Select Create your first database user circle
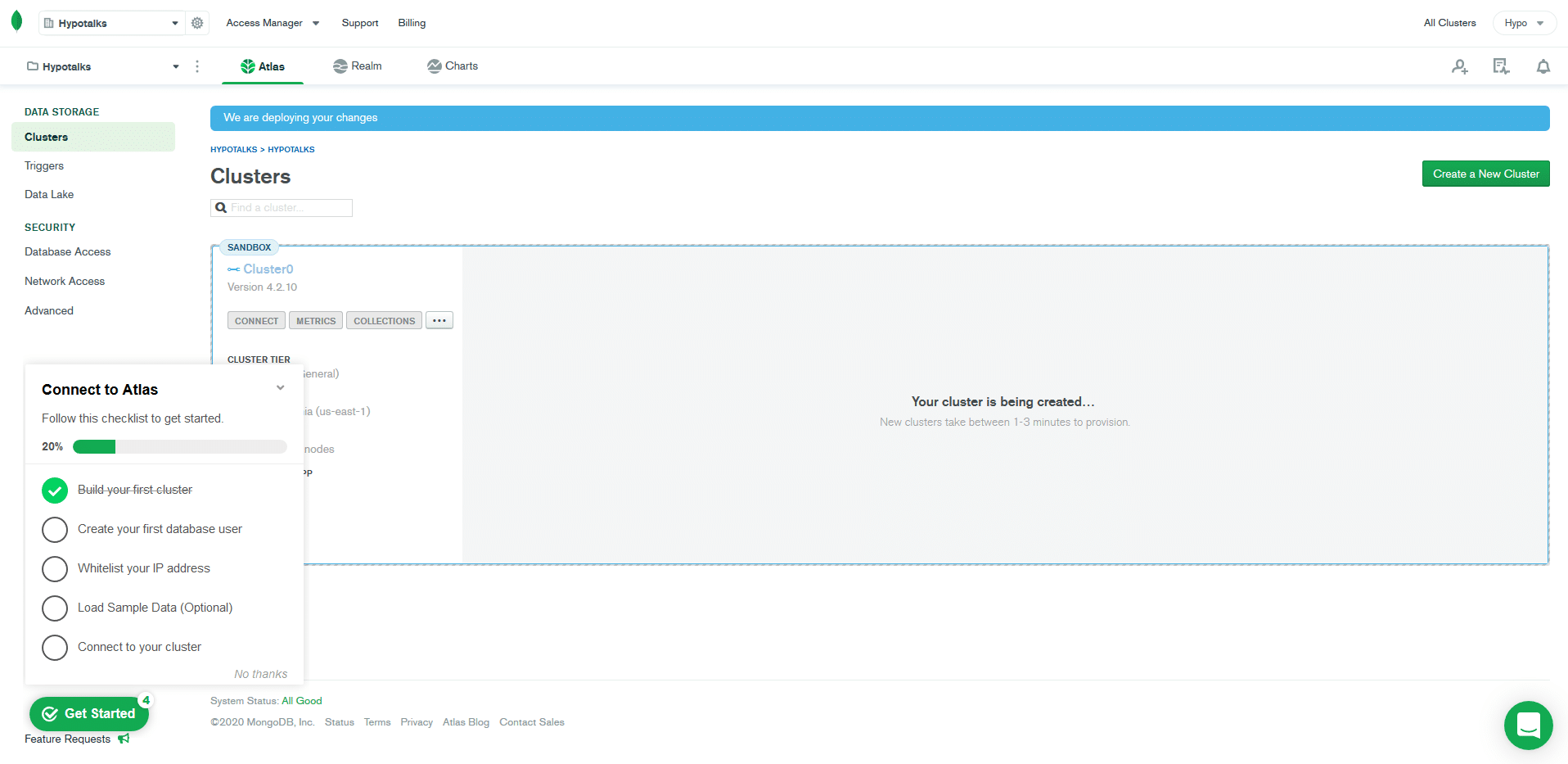Screen dimensions: 1568x764 point(55,530)
